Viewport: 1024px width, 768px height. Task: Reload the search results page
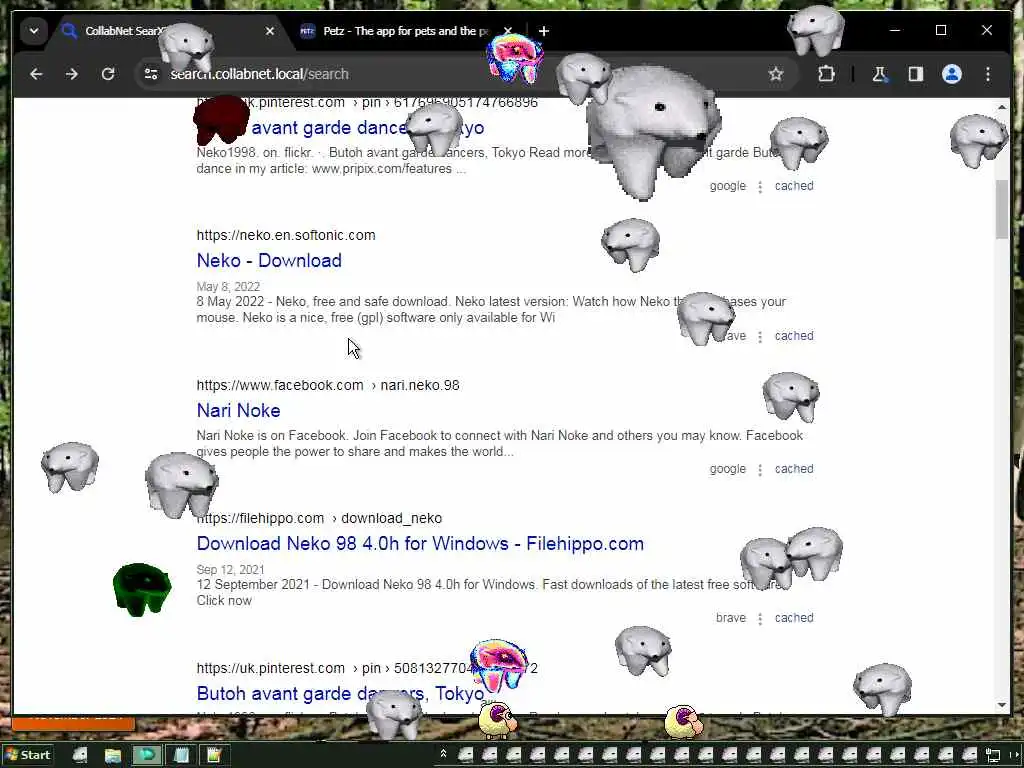click(108, 74)
